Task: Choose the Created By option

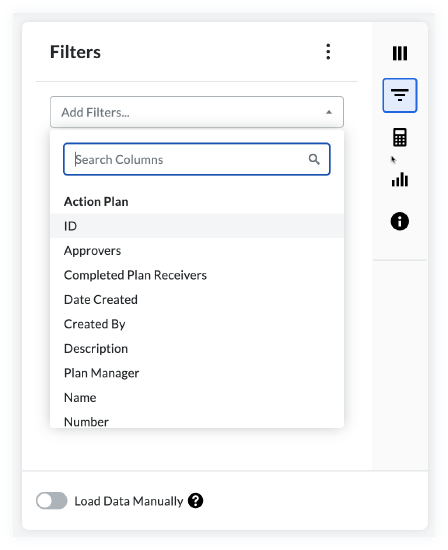Action: point(197,324)
